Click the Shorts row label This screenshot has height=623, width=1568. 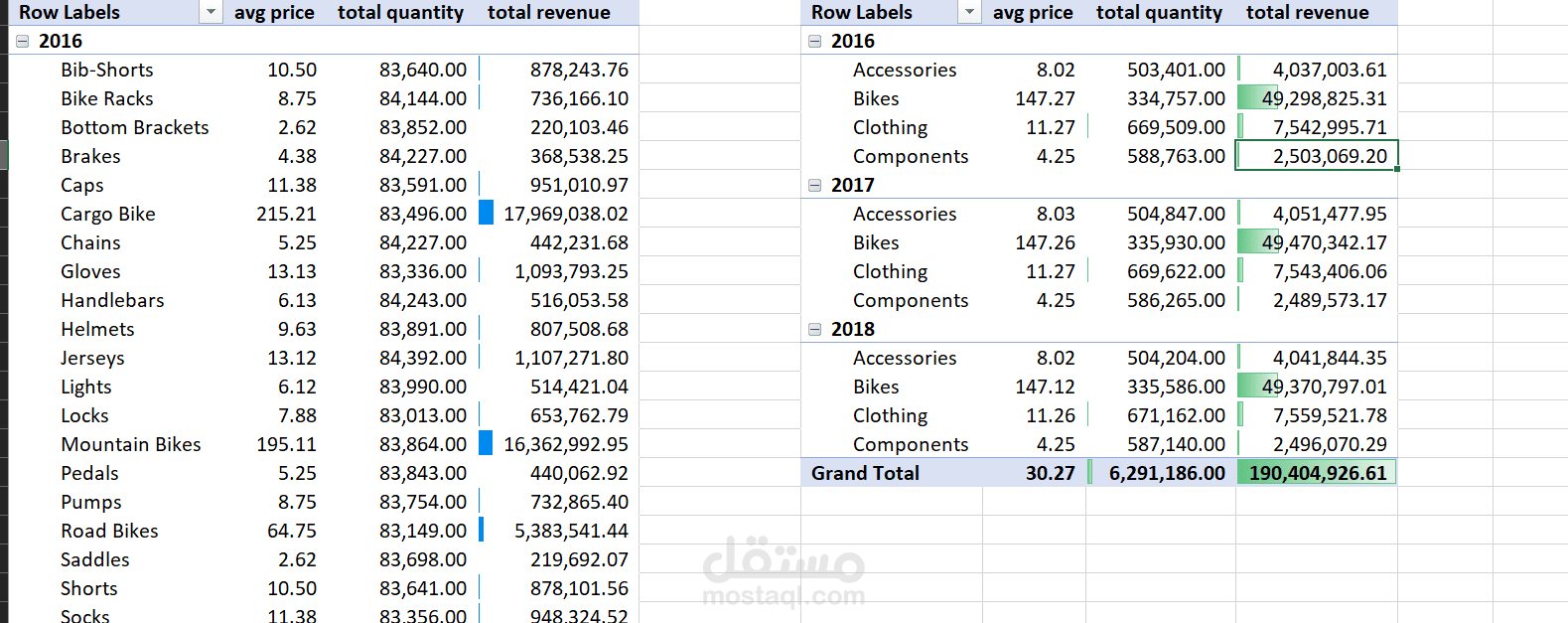click(89, 589)
